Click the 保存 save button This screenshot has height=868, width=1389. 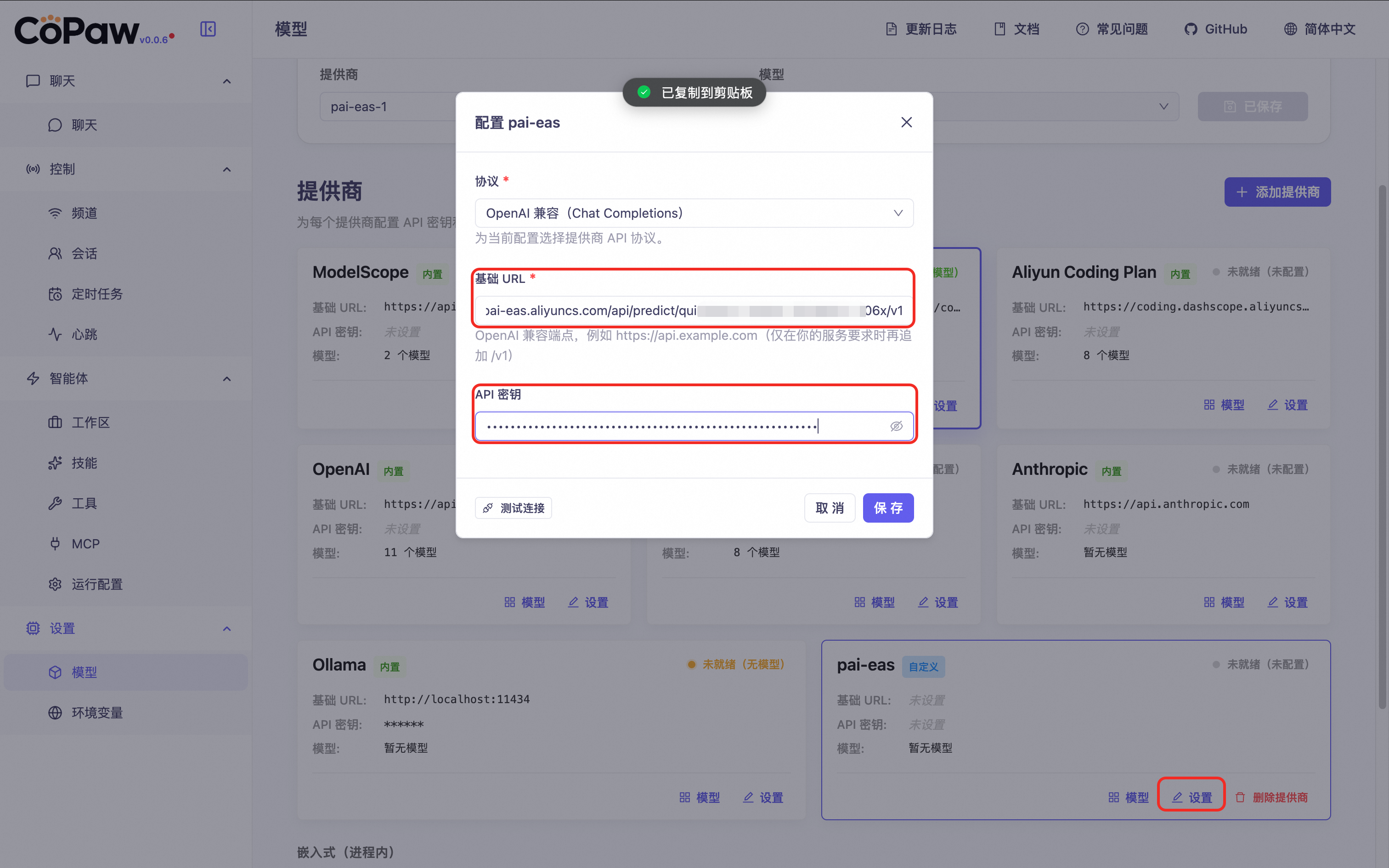click(x=887, y=508)
